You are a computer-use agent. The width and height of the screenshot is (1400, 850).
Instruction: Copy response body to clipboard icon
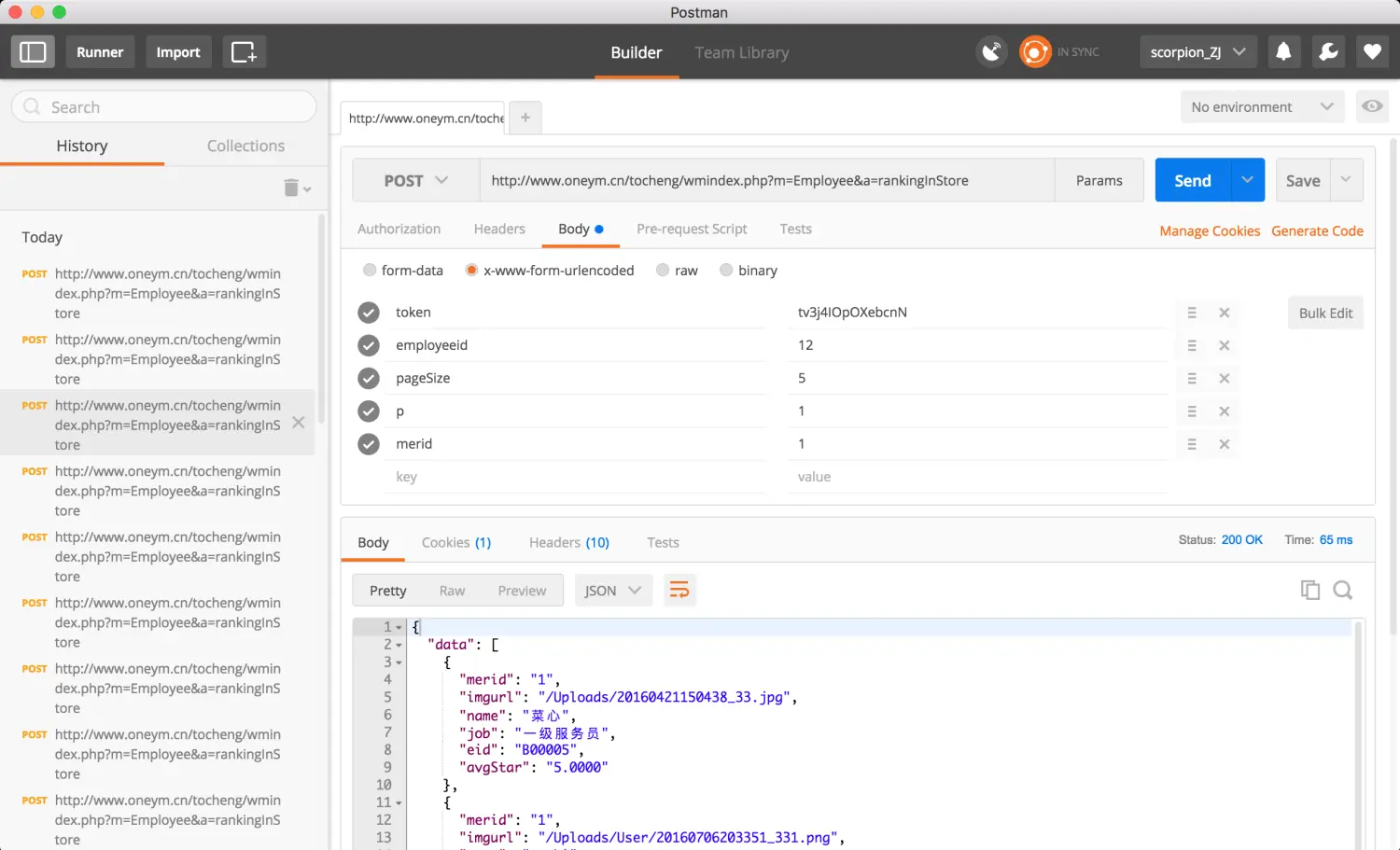coord(1310,590)
